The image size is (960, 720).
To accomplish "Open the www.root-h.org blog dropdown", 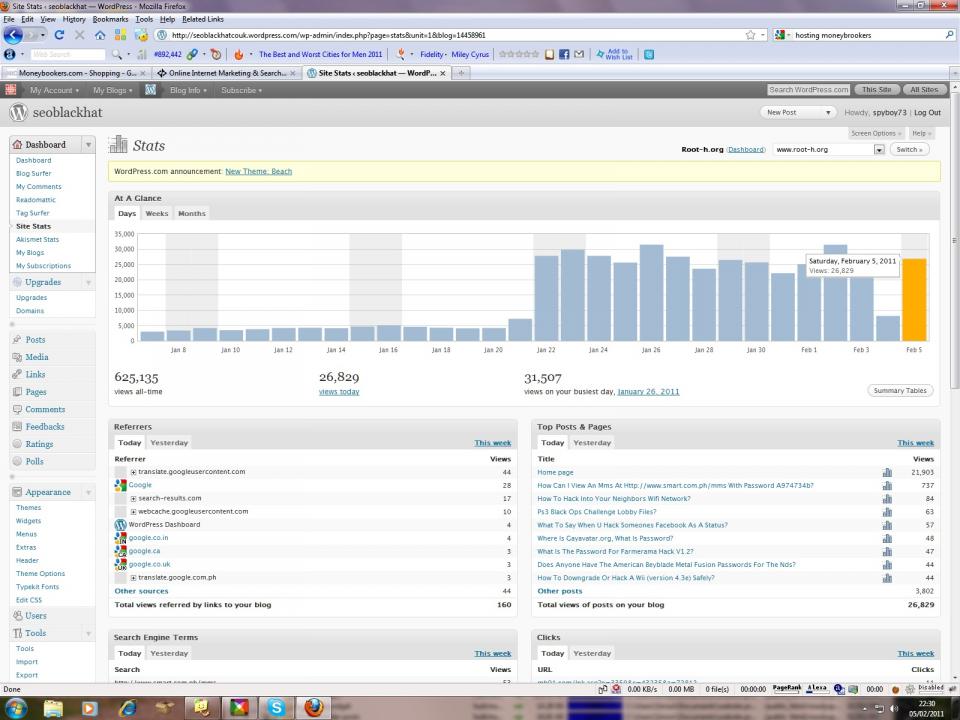I will click(879, 150).
